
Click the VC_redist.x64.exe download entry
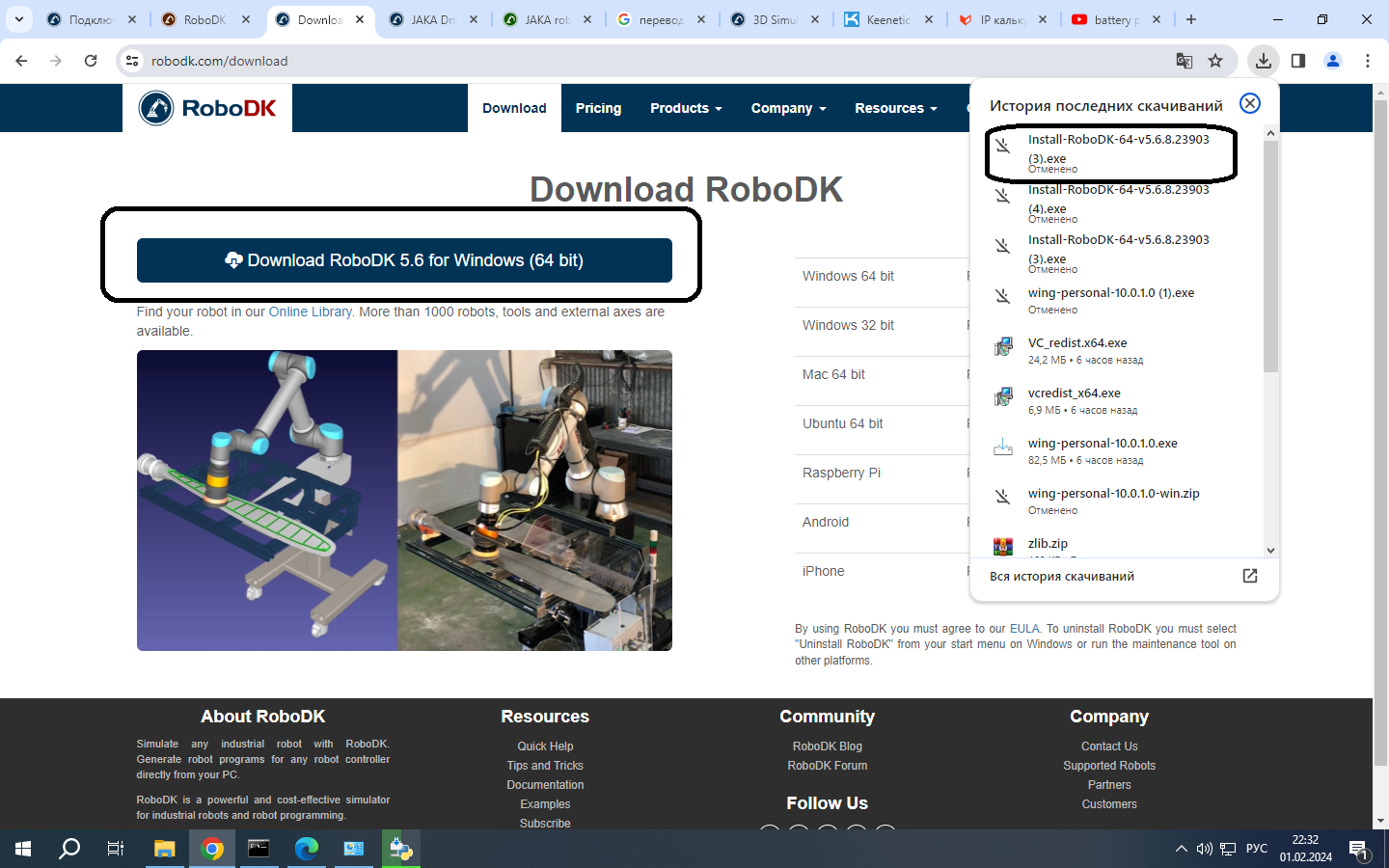click(x=1076, y=343)
